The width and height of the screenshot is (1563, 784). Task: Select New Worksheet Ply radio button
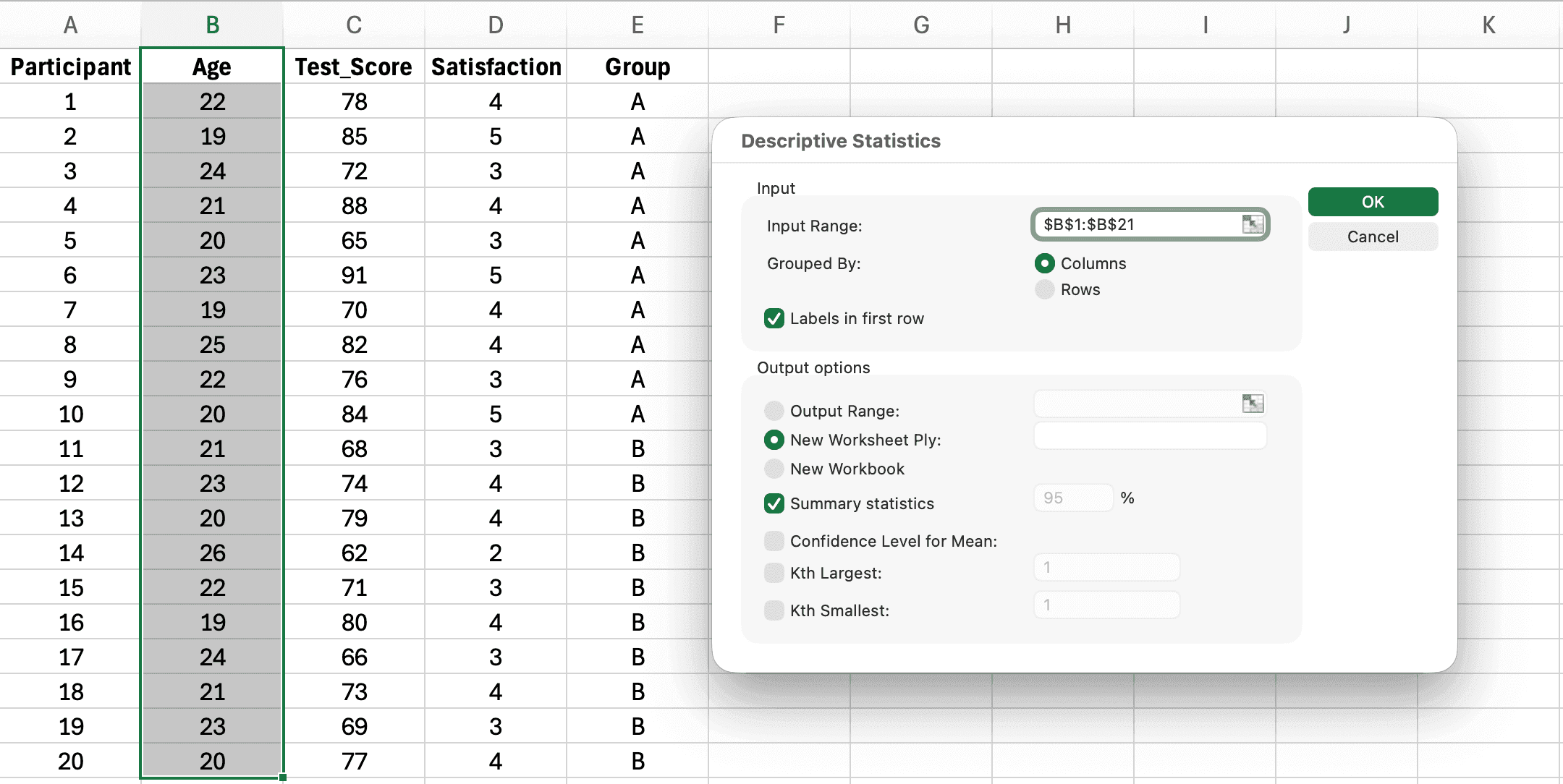[774, 440]
